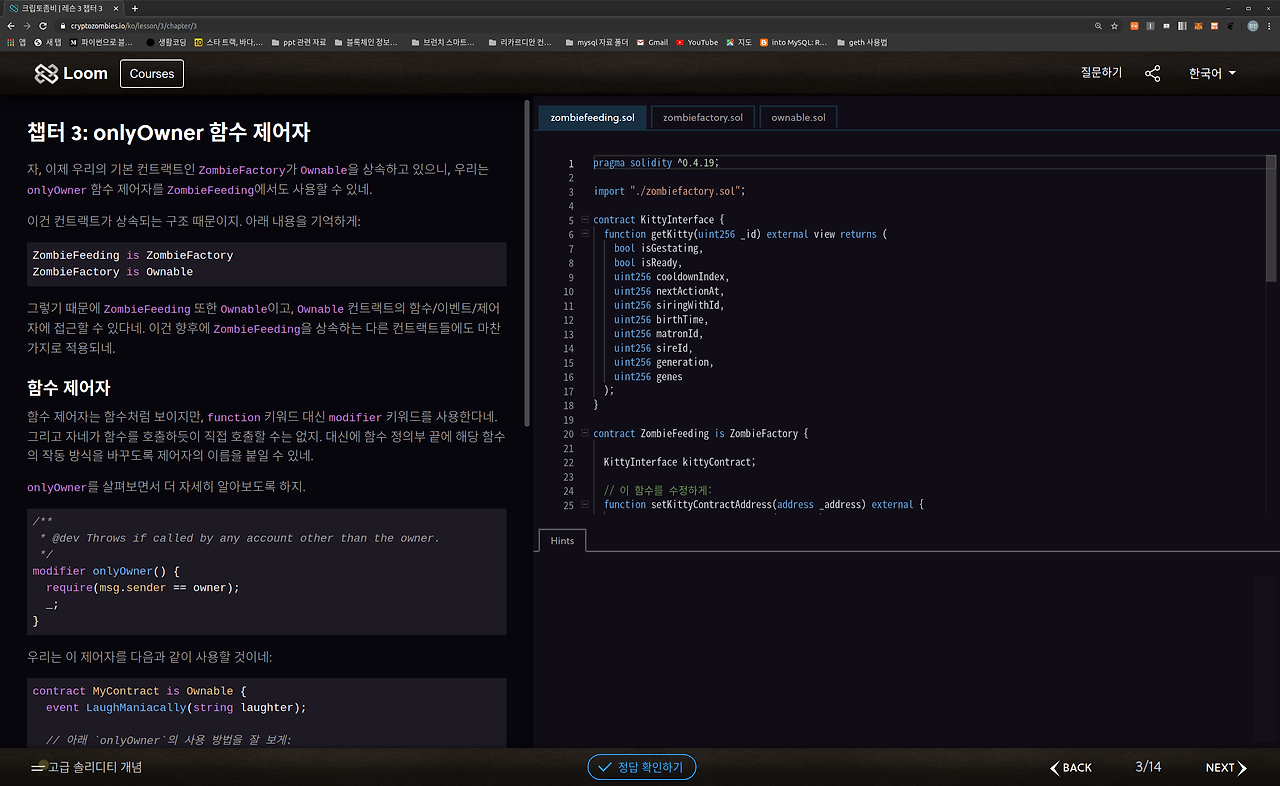Click the browser forward arrow
Screen dimensions: 1280x786
(27, 25)
